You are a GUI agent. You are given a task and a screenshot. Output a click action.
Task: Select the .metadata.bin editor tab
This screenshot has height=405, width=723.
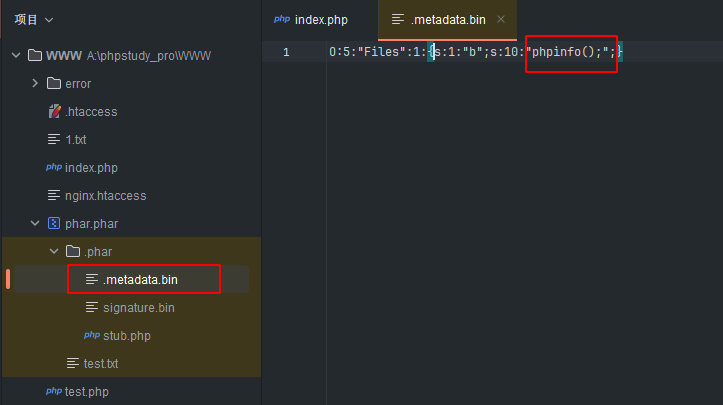point(448,20)
